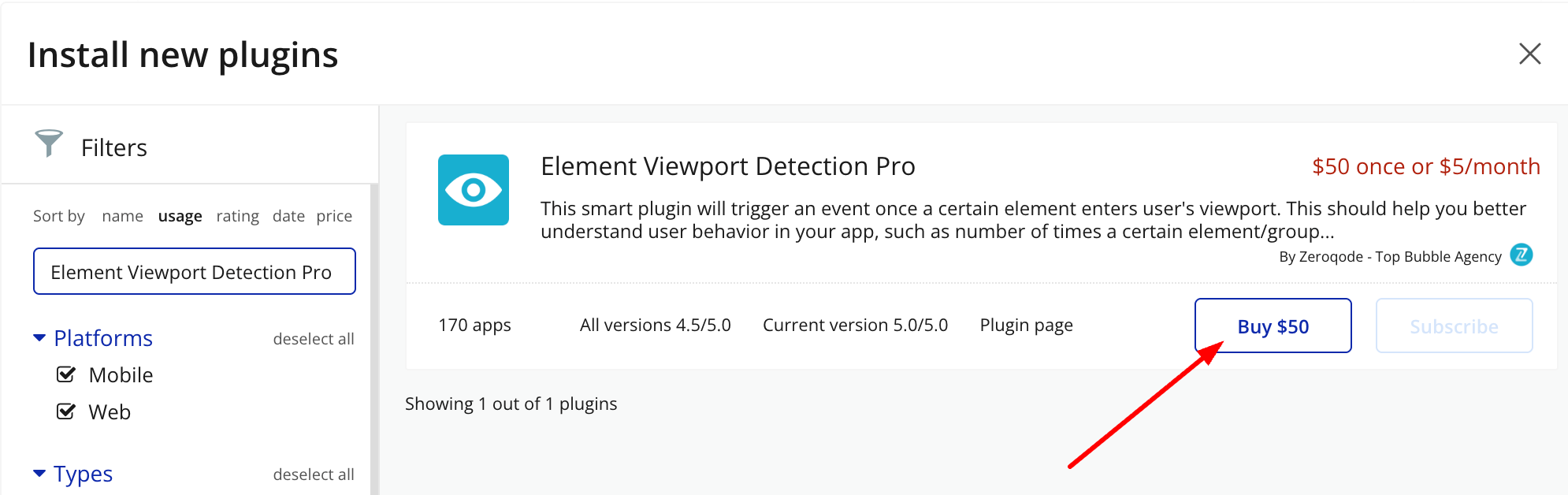This screenshot has height=495, width=1568.
Task: Sort plugins by name
Action: click(122, 216)
